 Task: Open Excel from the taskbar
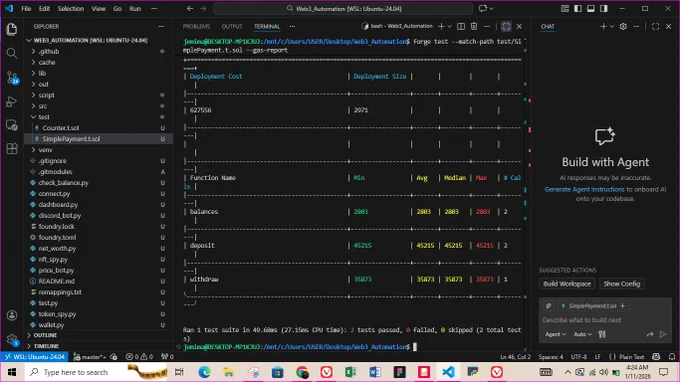click(x=350, y=372)
